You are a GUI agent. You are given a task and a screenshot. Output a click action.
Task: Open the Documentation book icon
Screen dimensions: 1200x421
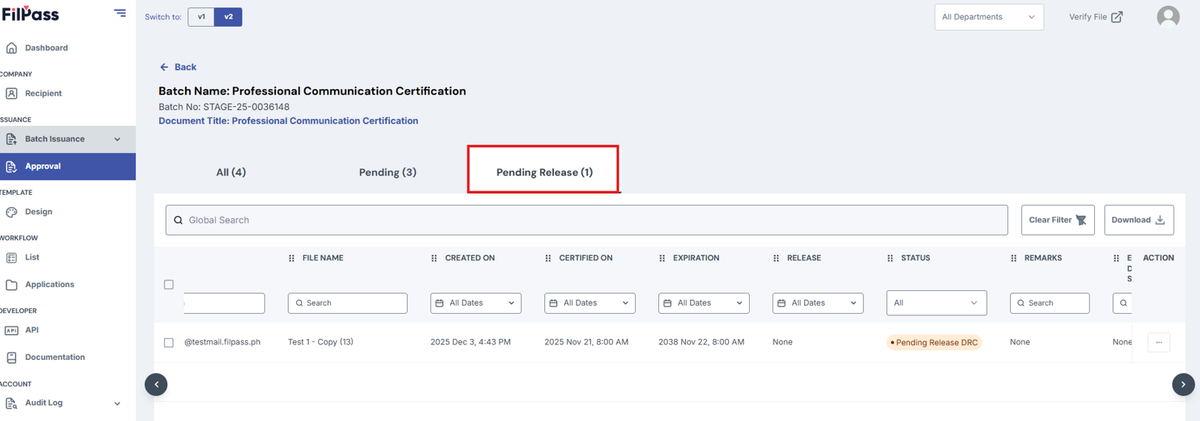pos(11,357)
